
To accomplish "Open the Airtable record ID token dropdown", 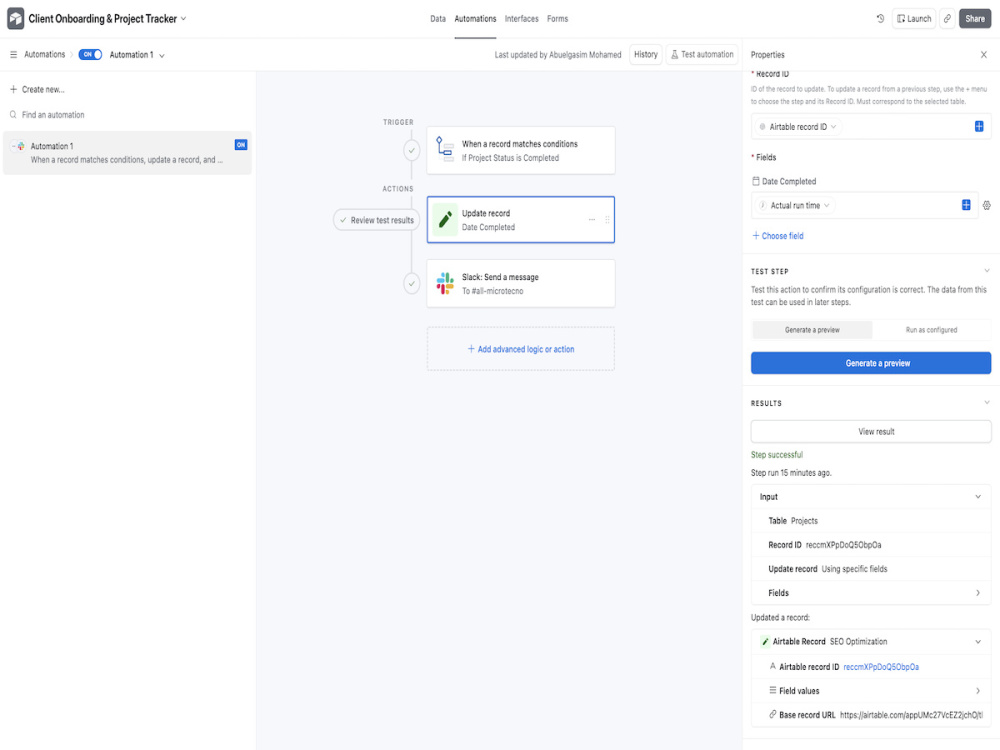I will 834,126.
